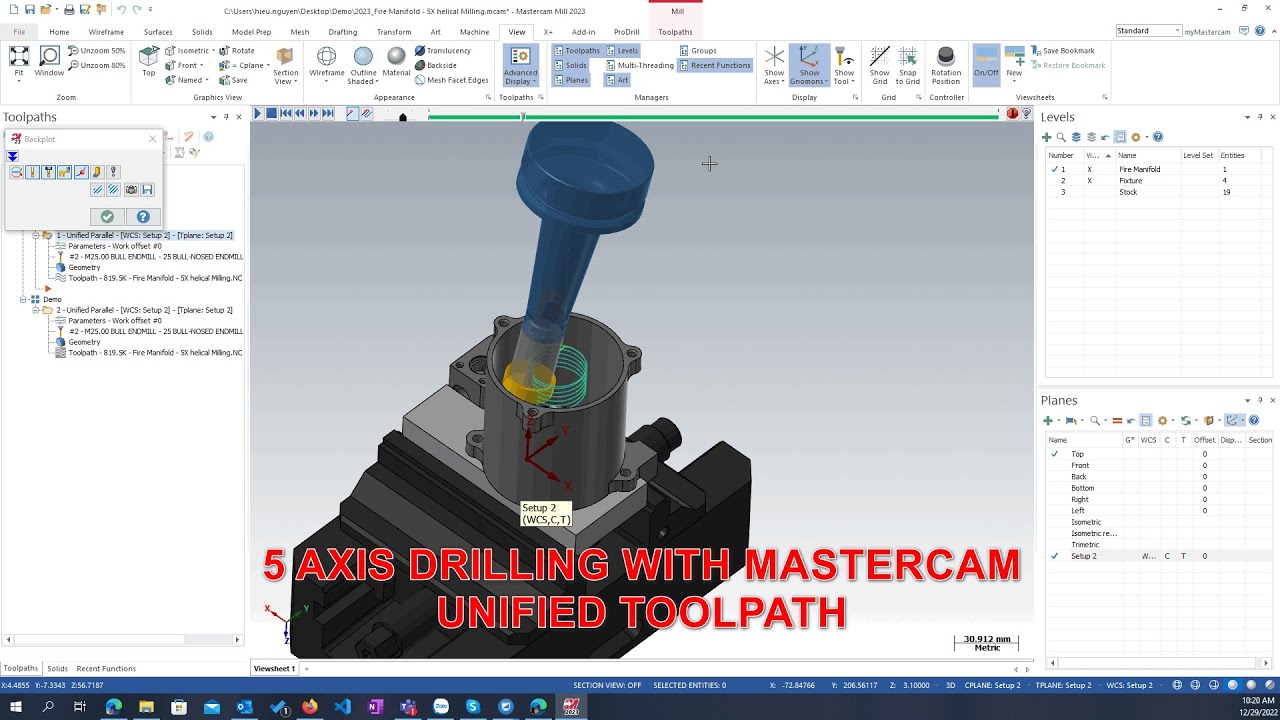This screenshot has width=1280, height=720.
Task: Confirm Backplot with green checkmark
Action: click(107, 217)
